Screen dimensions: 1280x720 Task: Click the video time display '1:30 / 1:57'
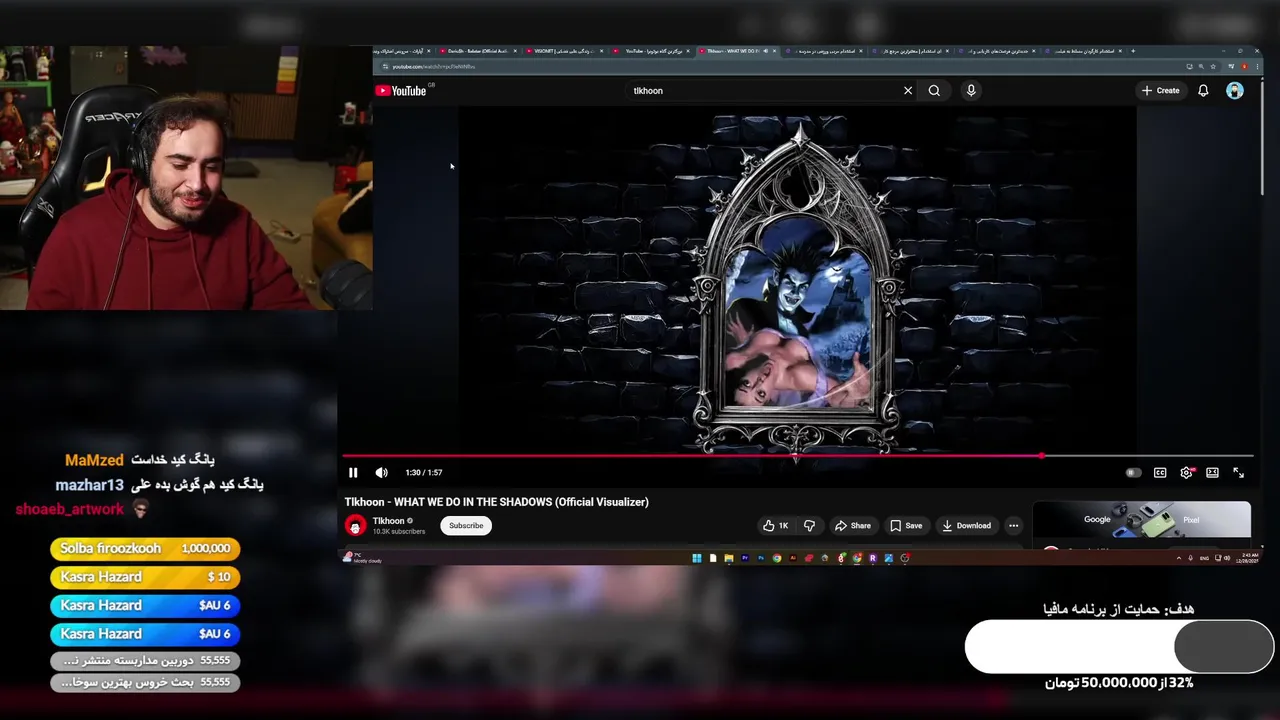coord(424,473)
